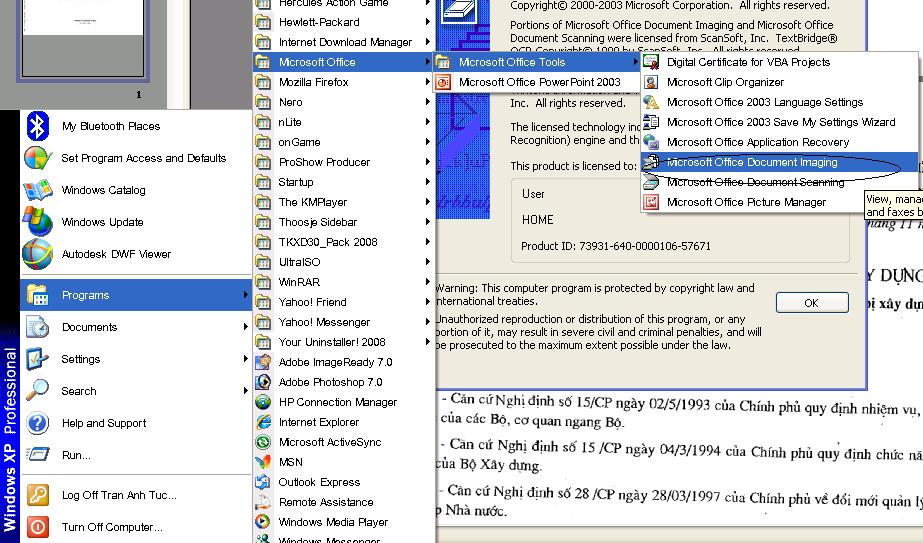Open the nLite program folder
Image resolution: width=923 pixels, height=543 pixels.
344,122
